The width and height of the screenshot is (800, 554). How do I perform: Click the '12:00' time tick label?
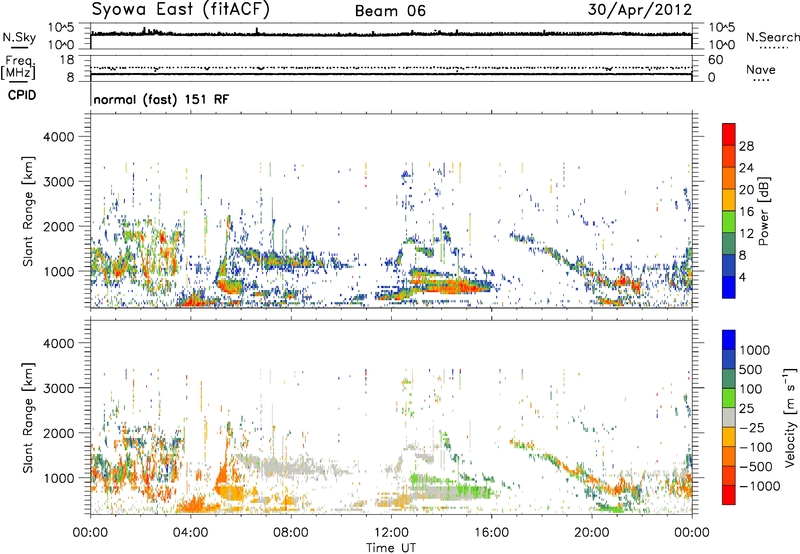pos(391,533)
